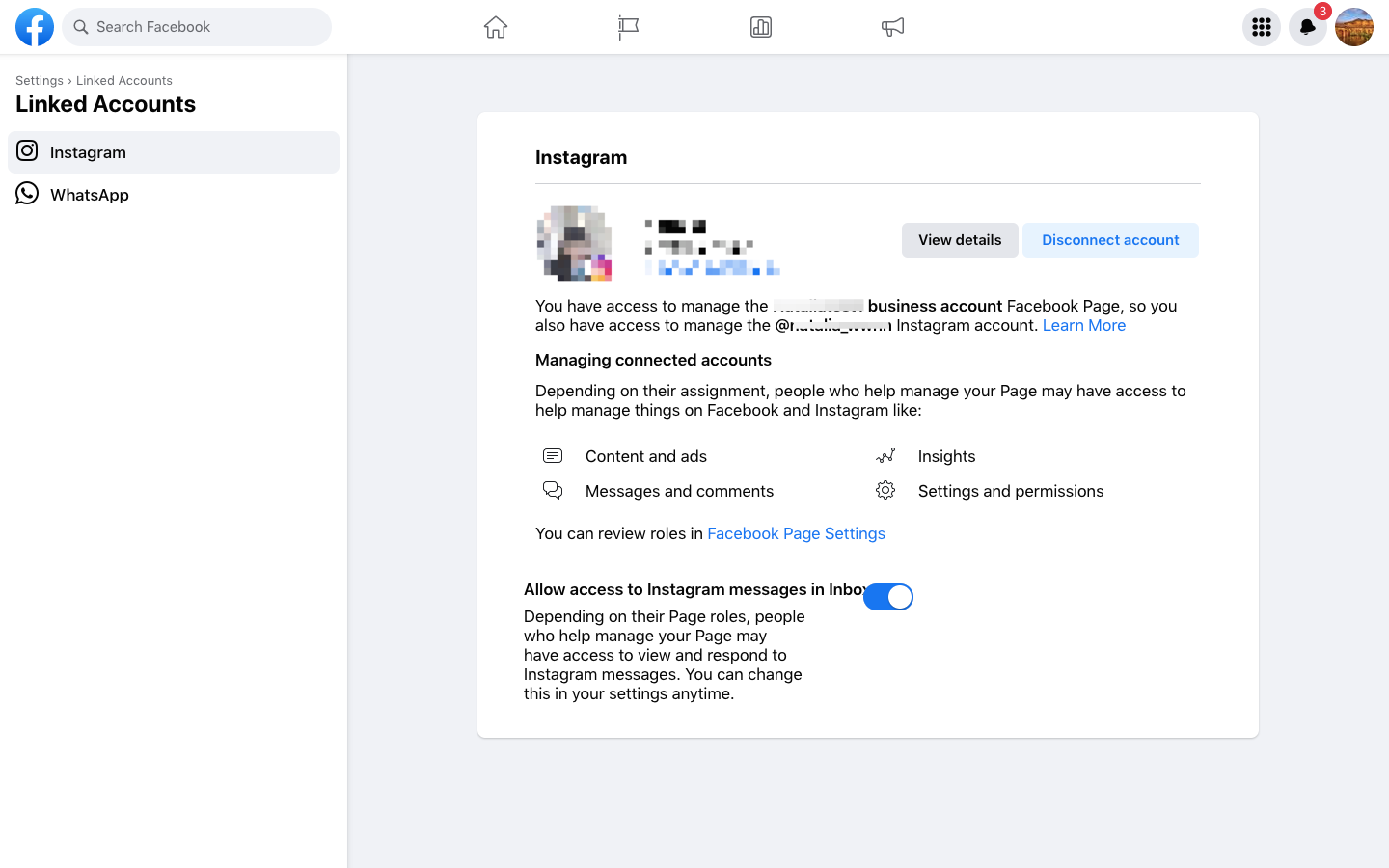Click the Linked Accounts page title
The image size is (1389, 868).
tap(106, 104)
